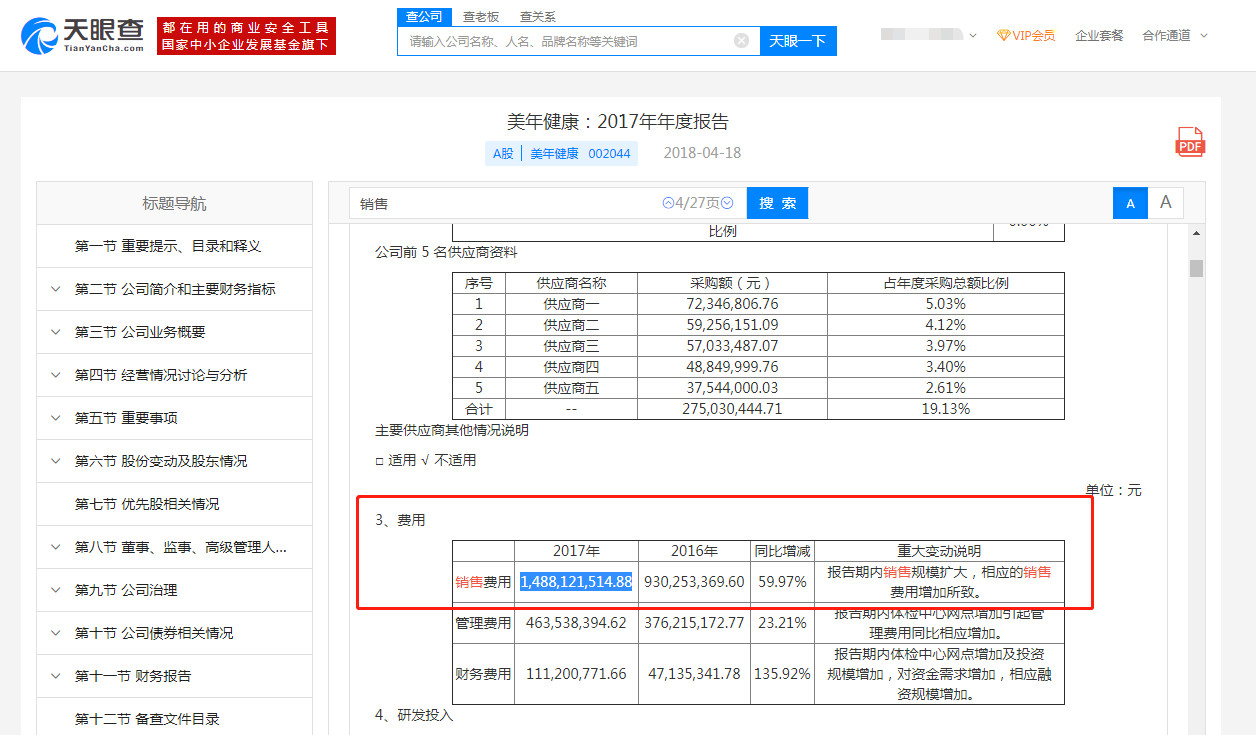Expand the 第二节 公司简介 chevron
Viewport: 1256px width, 735px height.
coord(55,289)
